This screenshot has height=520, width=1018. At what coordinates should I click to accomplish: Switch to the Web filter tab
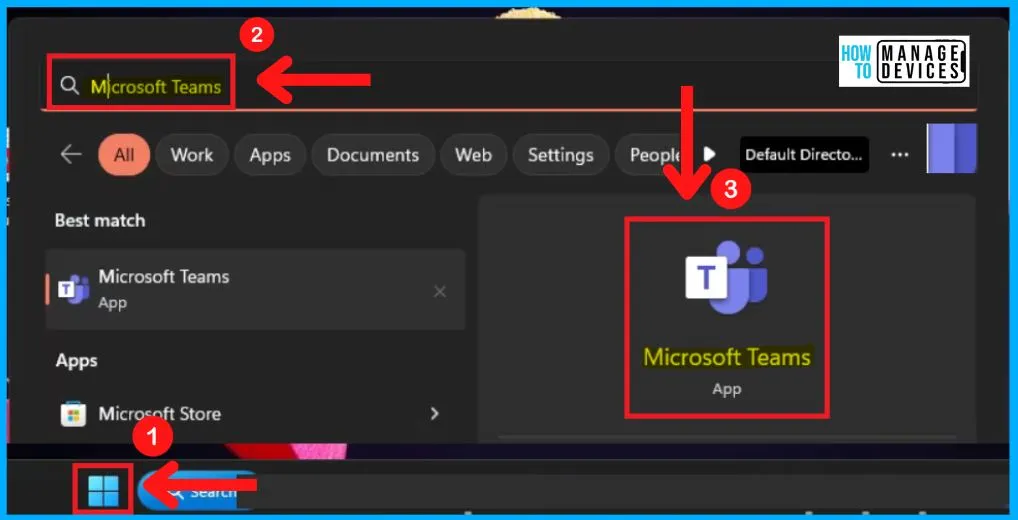pyautogui.click(x=473, y=155)
